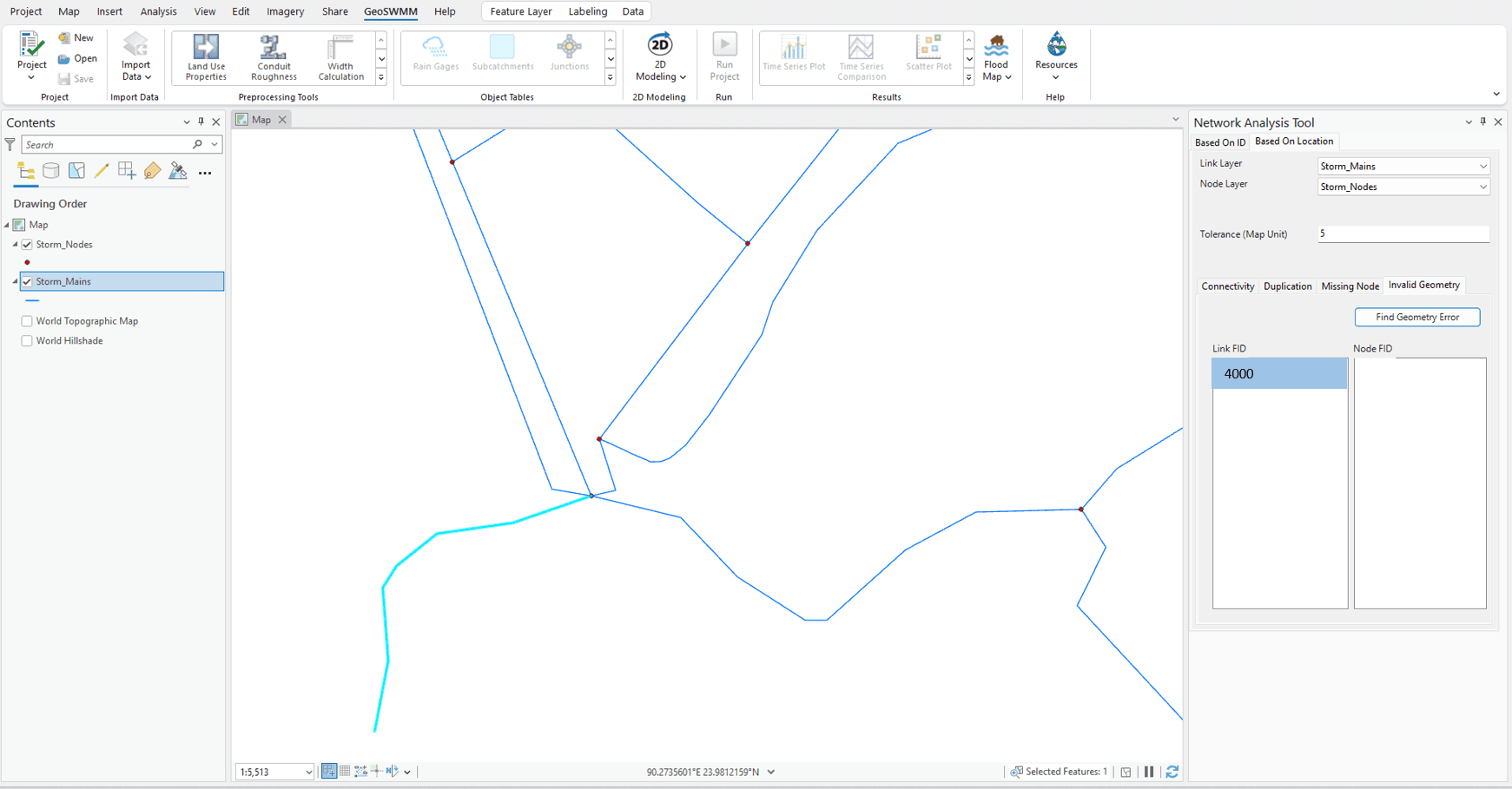
Task: Collapse the Storm_Mains layer in Contents
Action: tap(16, 280)
